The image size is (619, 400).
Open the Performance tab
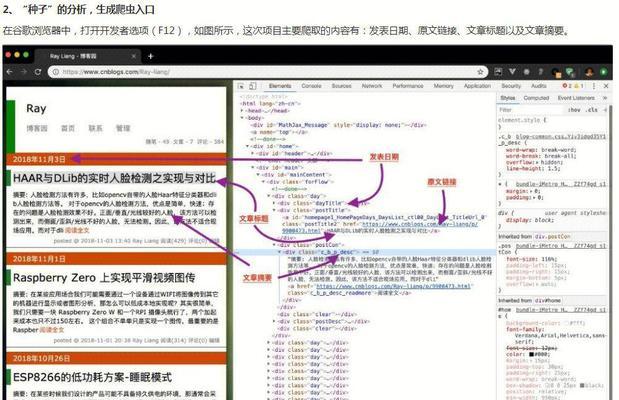408,86
